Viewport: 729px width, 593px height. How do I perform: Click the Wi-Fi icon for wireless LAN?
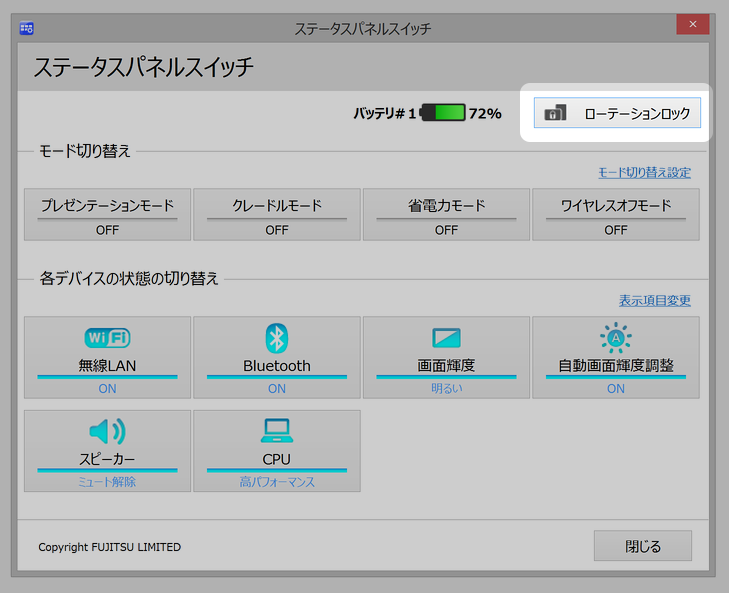coord(107,338)
